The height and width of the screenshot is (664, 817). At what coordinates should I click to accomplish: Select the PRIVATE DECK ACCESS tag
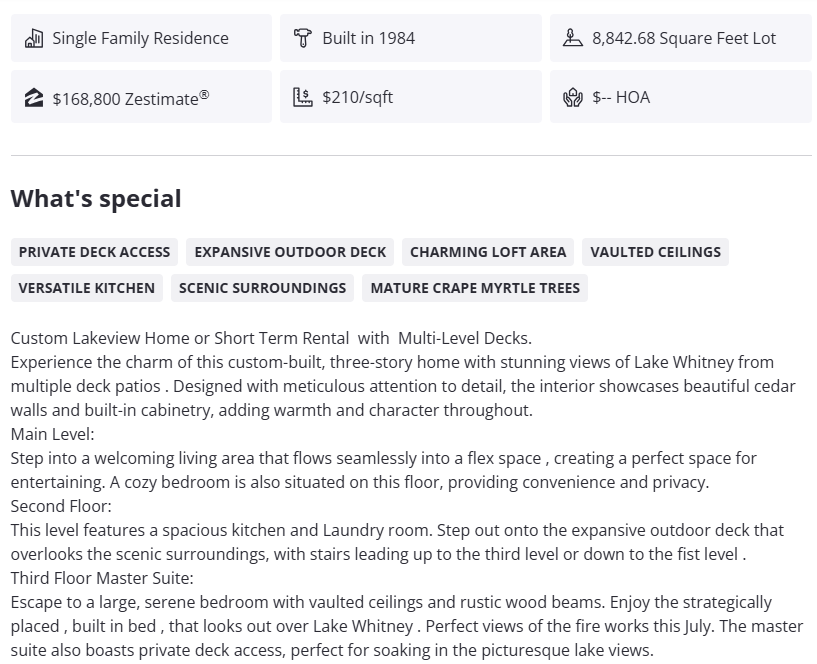(x=95, y=252)
